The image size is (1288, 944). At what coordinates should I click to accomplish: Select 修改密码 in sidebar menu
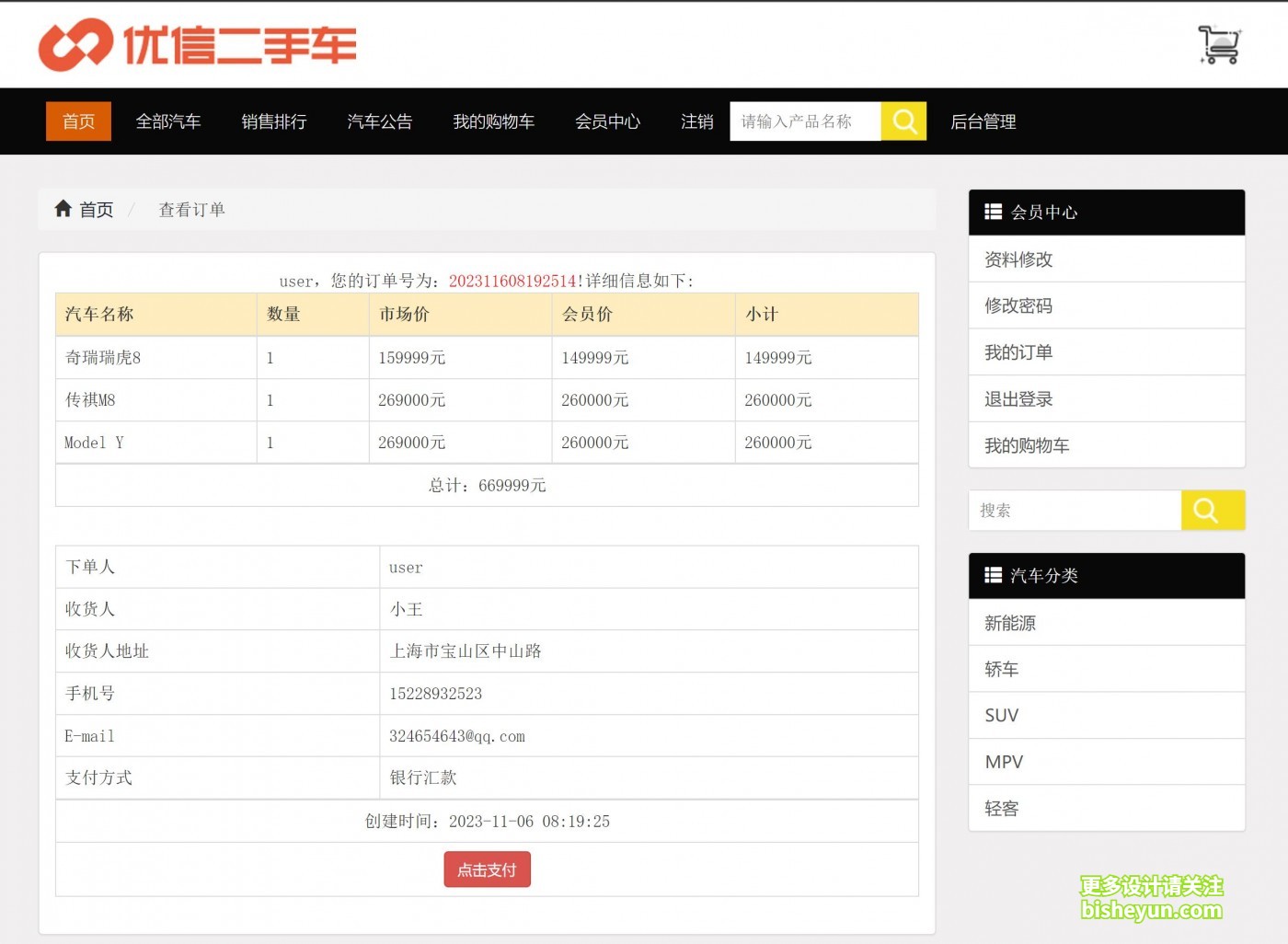click(1018, 305)
